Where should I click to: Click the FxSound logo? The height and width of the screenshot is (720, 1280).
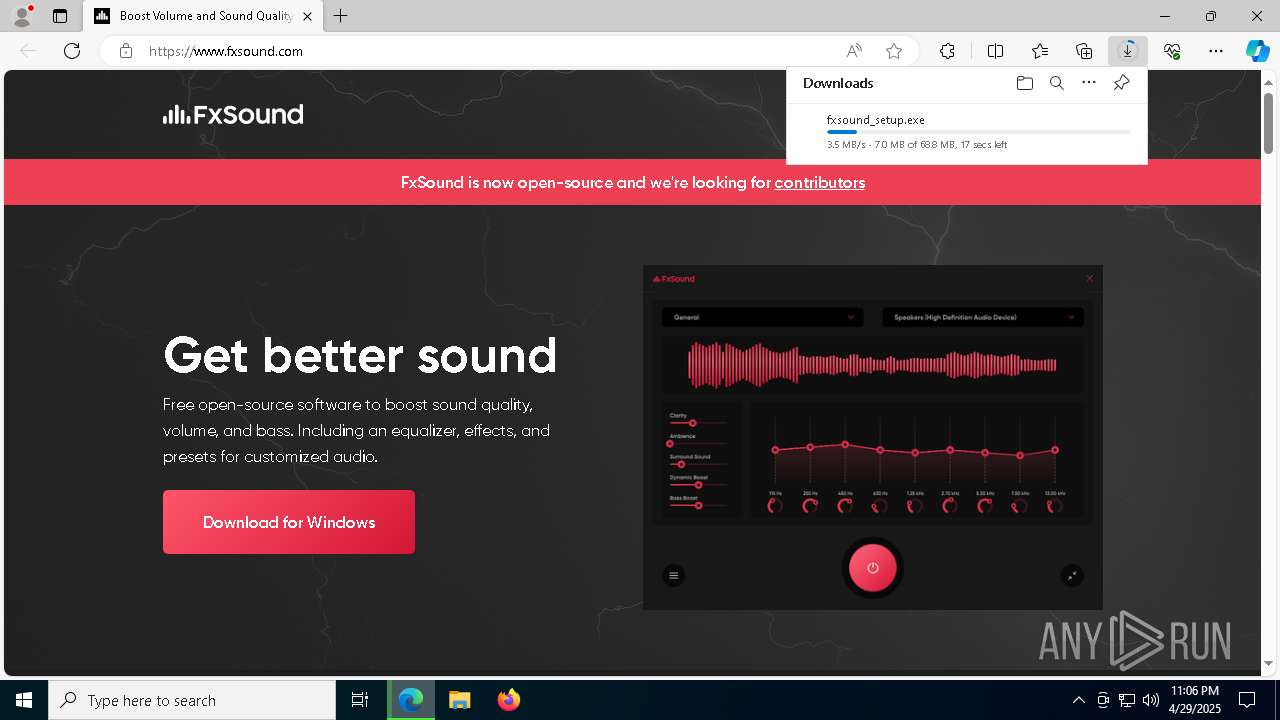pyautogui.click(x=233, y=115)
